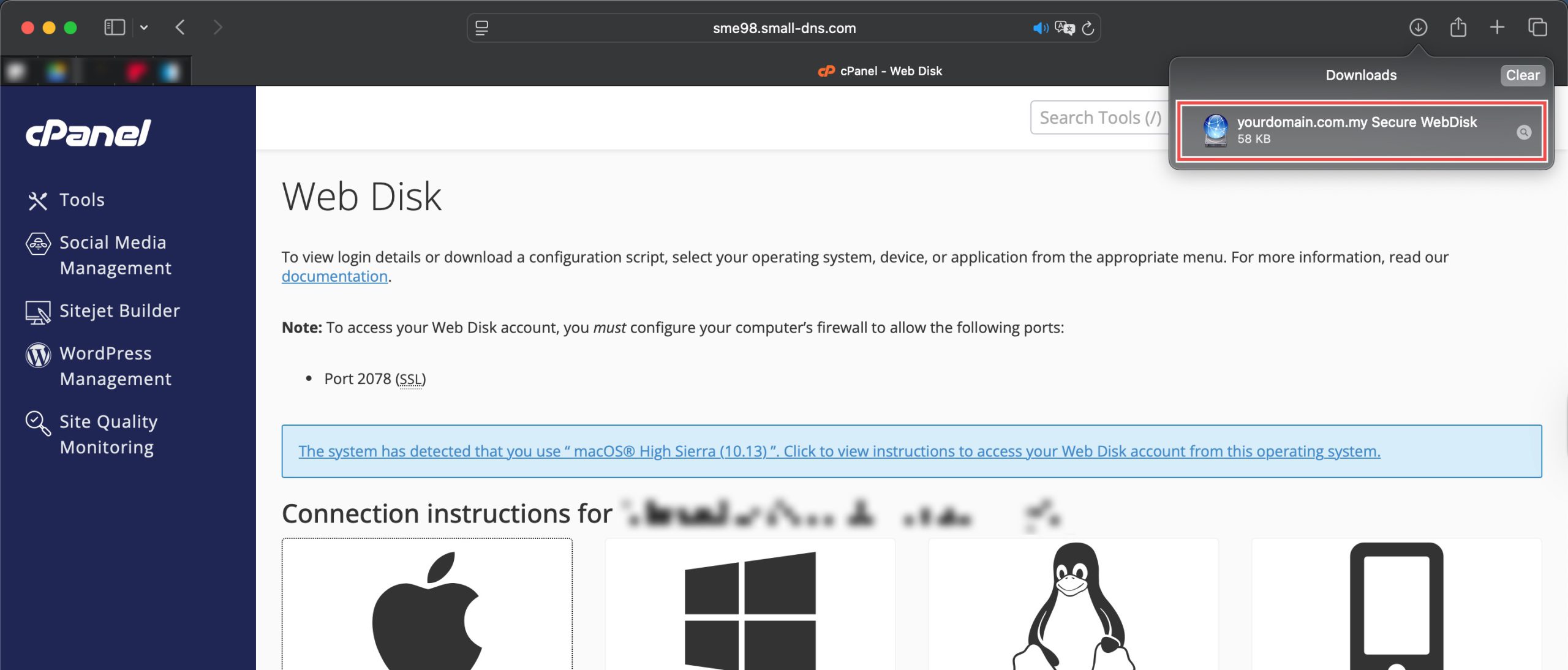Go back to the previous page
The height and width of the screenshot is (670, 1568).
180,28
